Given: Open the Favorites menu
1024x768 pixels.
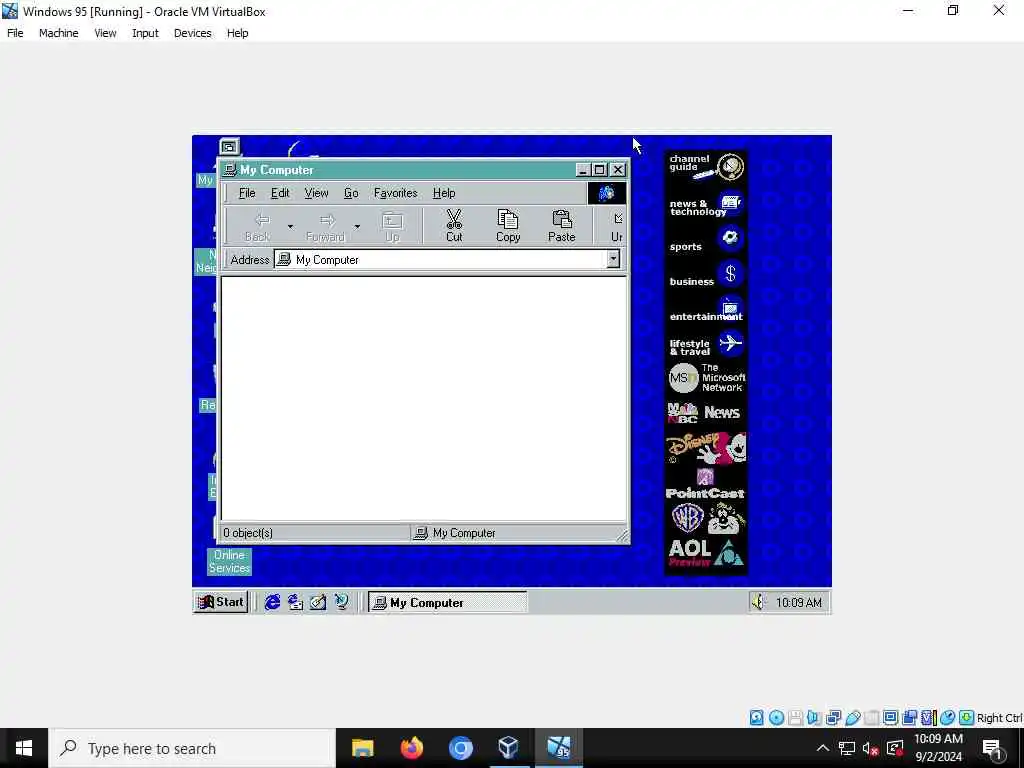Looking at the screenshot, I should 395,193.
